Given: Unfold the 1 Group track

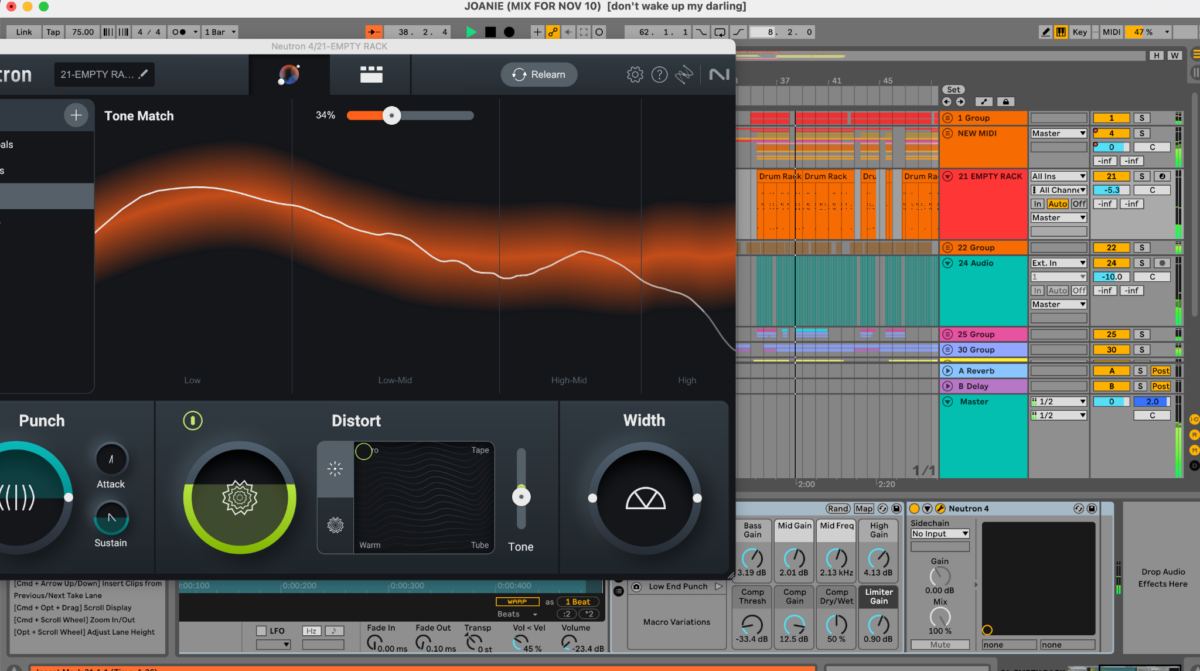Looking at the screenshot, I should tap(948, 118).
